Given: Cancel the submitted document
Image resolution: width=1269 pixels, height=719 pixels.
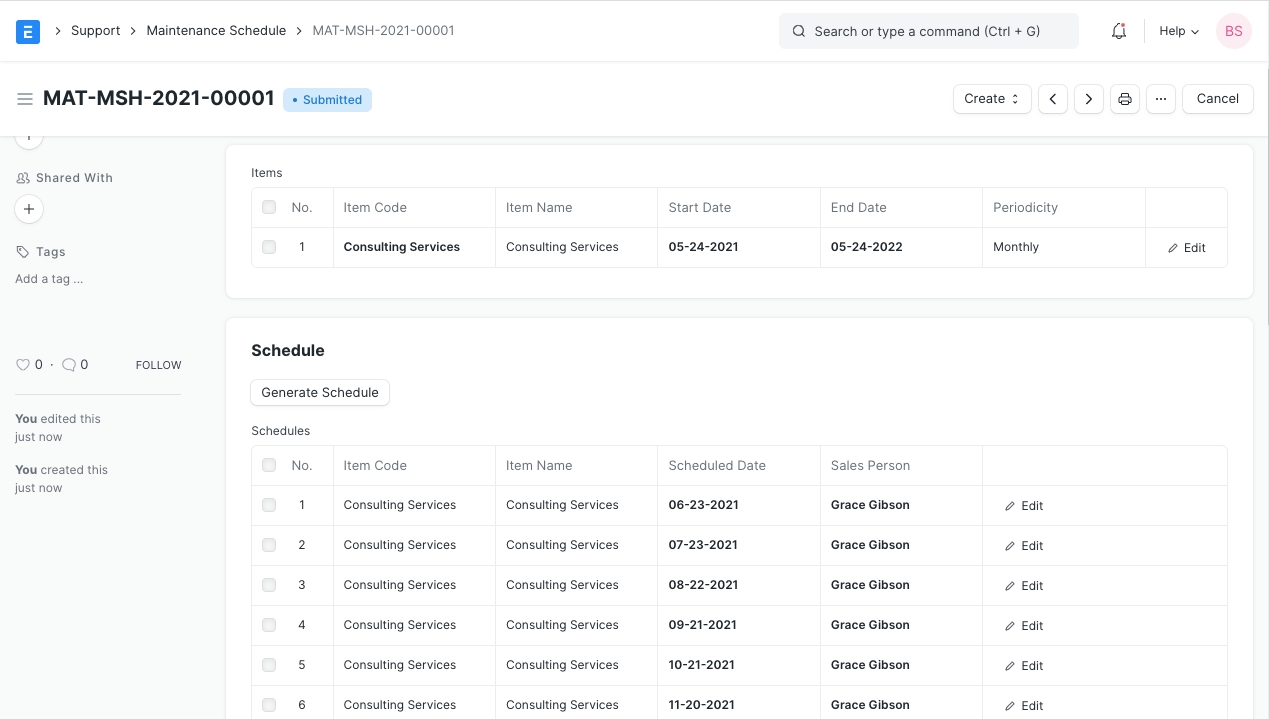Looking at the screenshot, I should [x=1217, y=99].
